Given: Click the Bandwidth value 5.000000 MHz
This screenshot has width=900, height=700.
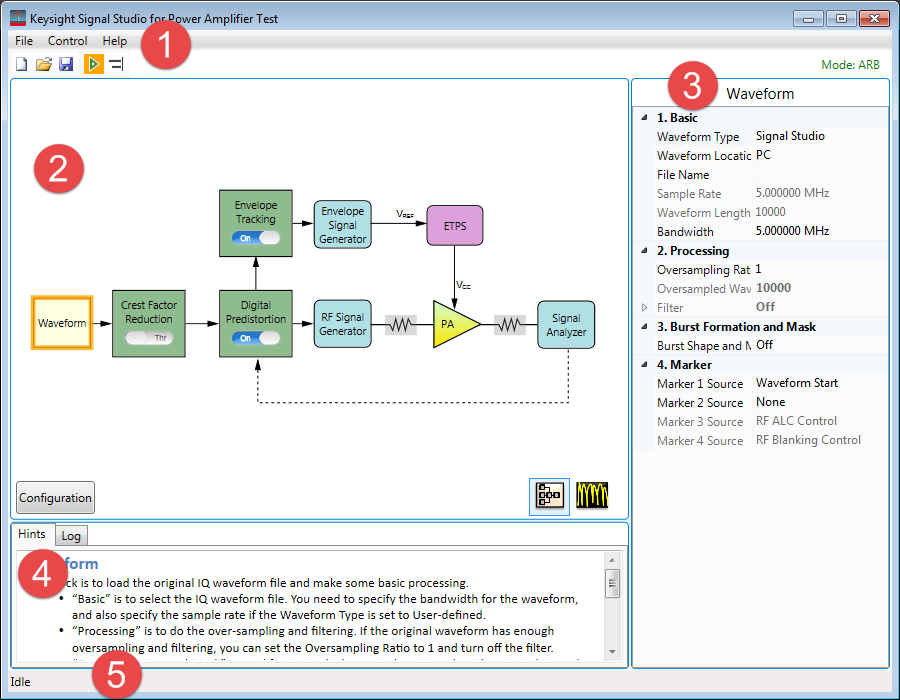Looking at the screenshot, I should pyautogui.click(x=820, y=231).
